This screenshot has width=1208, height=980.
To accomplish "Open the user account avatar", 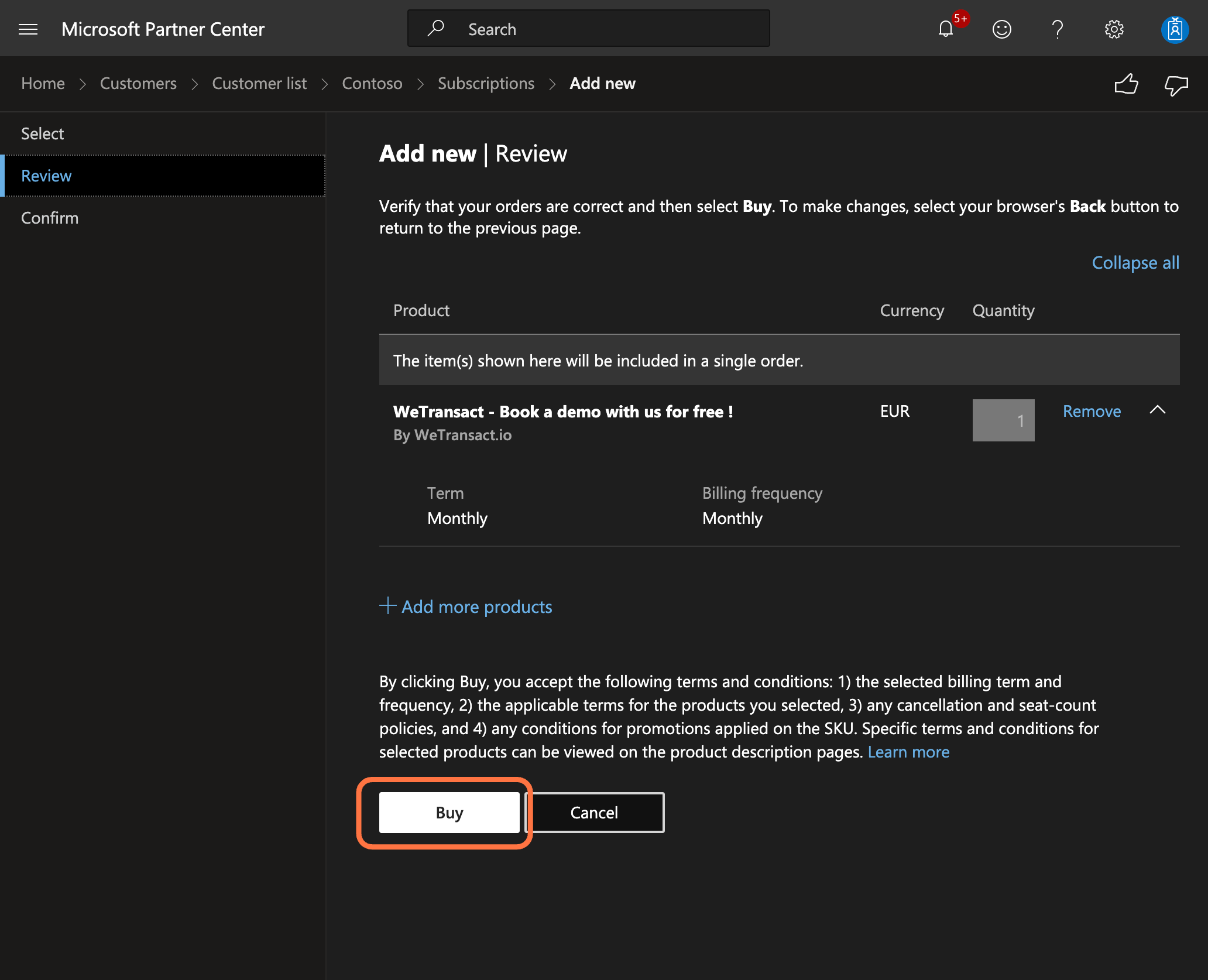I will 1175,29.
